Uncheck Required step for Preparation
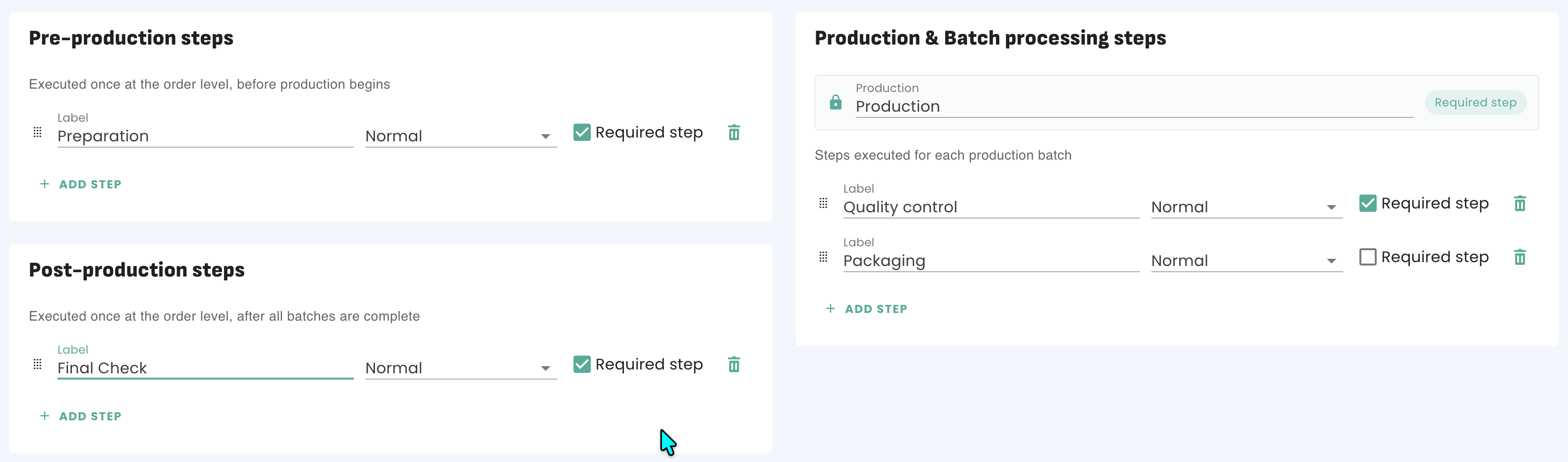This screenshot has height=462, width=1568. 581,132
